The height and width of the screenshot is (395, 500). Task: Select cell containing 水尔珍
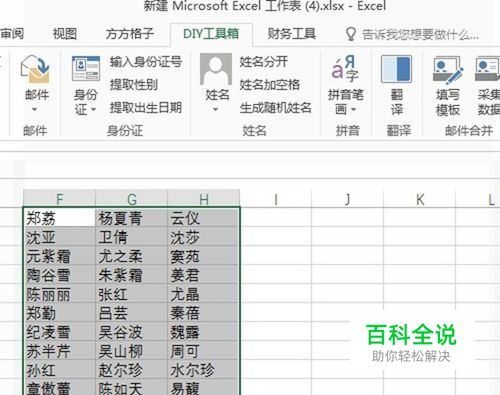point(203,370)
